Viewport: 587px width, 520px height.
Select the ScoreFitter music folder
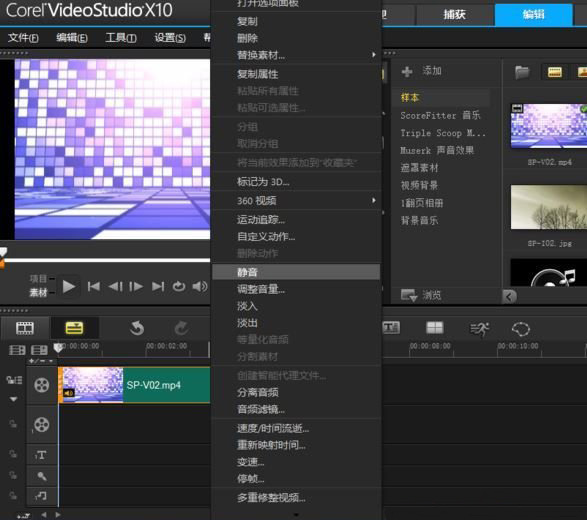(x=440, y=115)
